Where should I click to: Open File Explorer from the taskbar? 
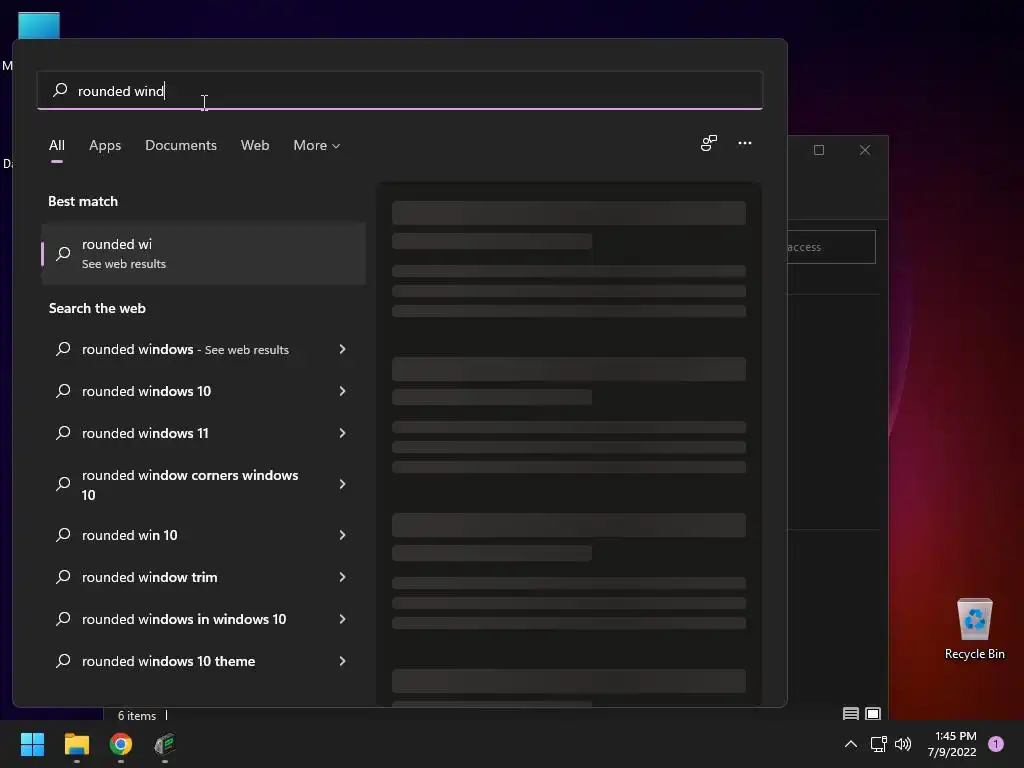click(x=76, y=744)
